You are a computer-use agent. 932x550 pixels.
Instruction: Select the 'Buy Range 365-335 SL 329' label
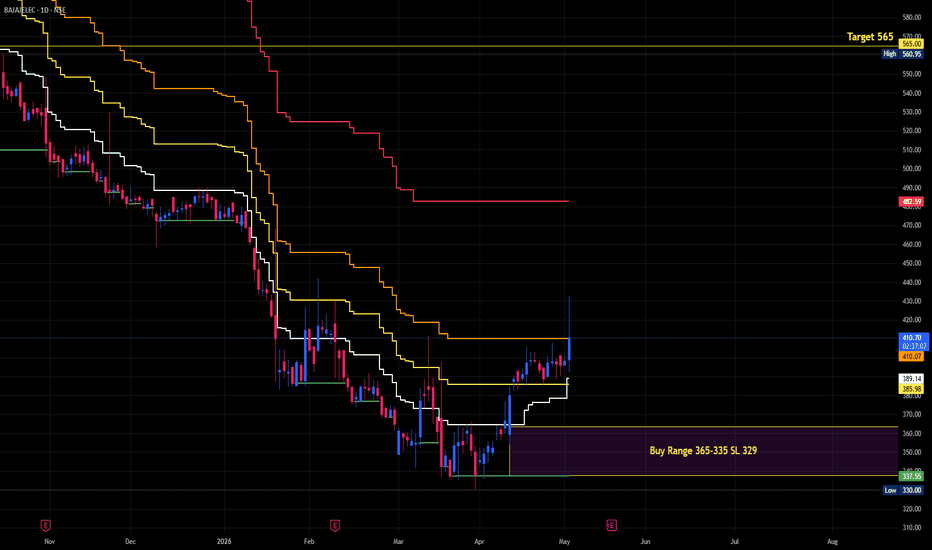coord(703,451)
